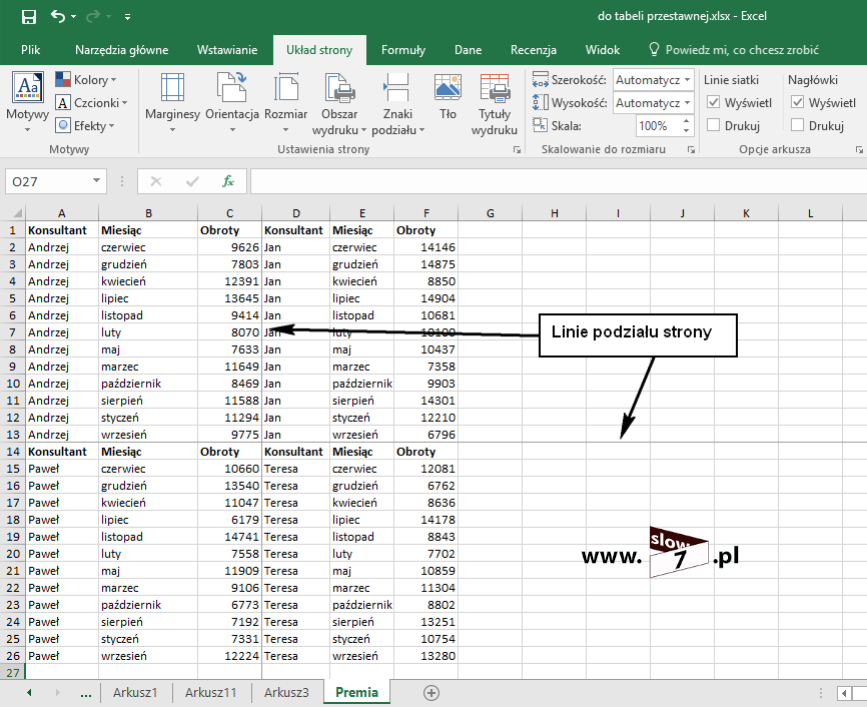Toggle the Linie siatki Drukuj checkbox

coord(713,125)
